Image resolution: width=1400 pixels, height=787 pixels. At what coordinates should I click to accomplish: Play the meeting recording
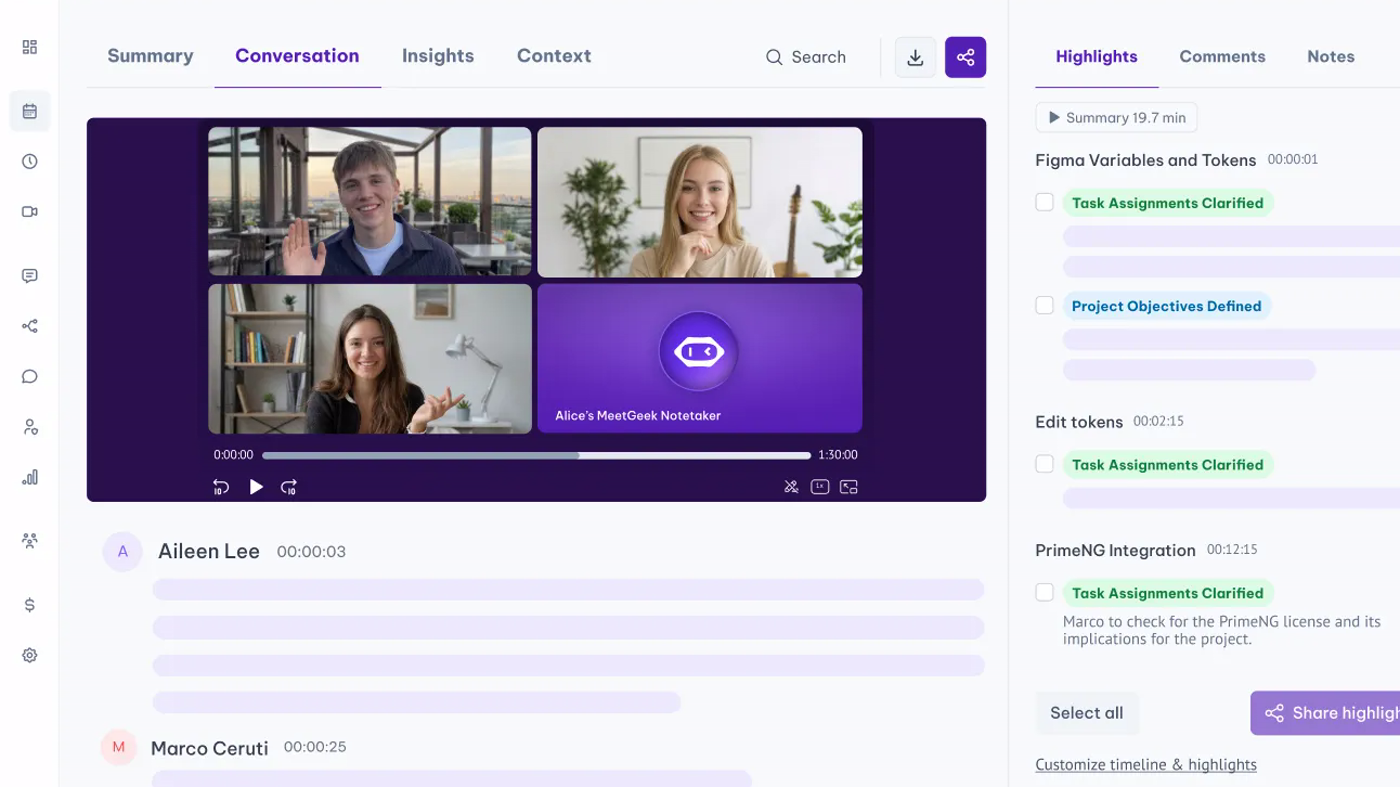pos(256,487)
